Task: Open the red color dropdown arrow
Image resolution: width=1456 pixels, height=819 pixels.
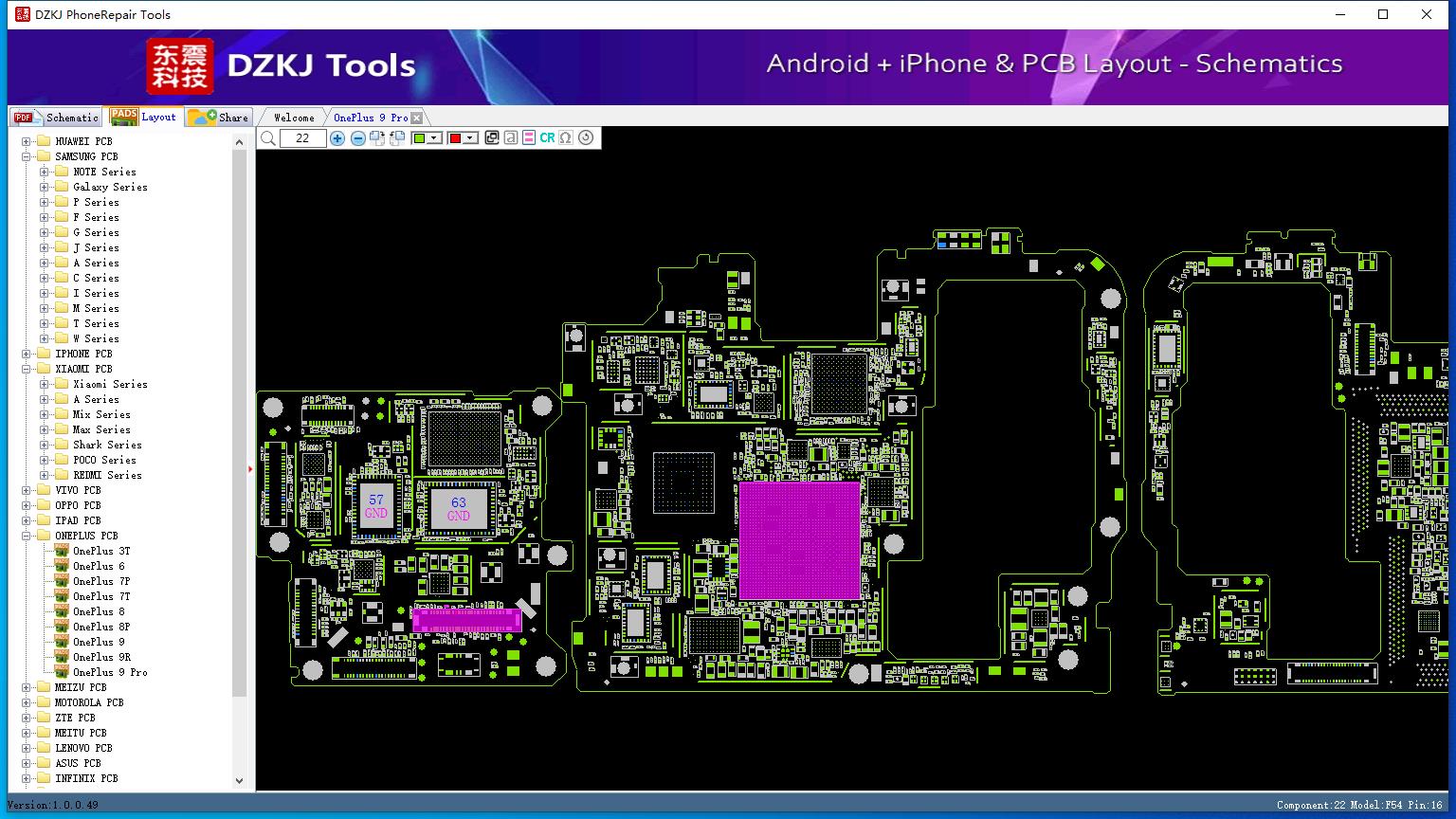Action: [470, 138]
